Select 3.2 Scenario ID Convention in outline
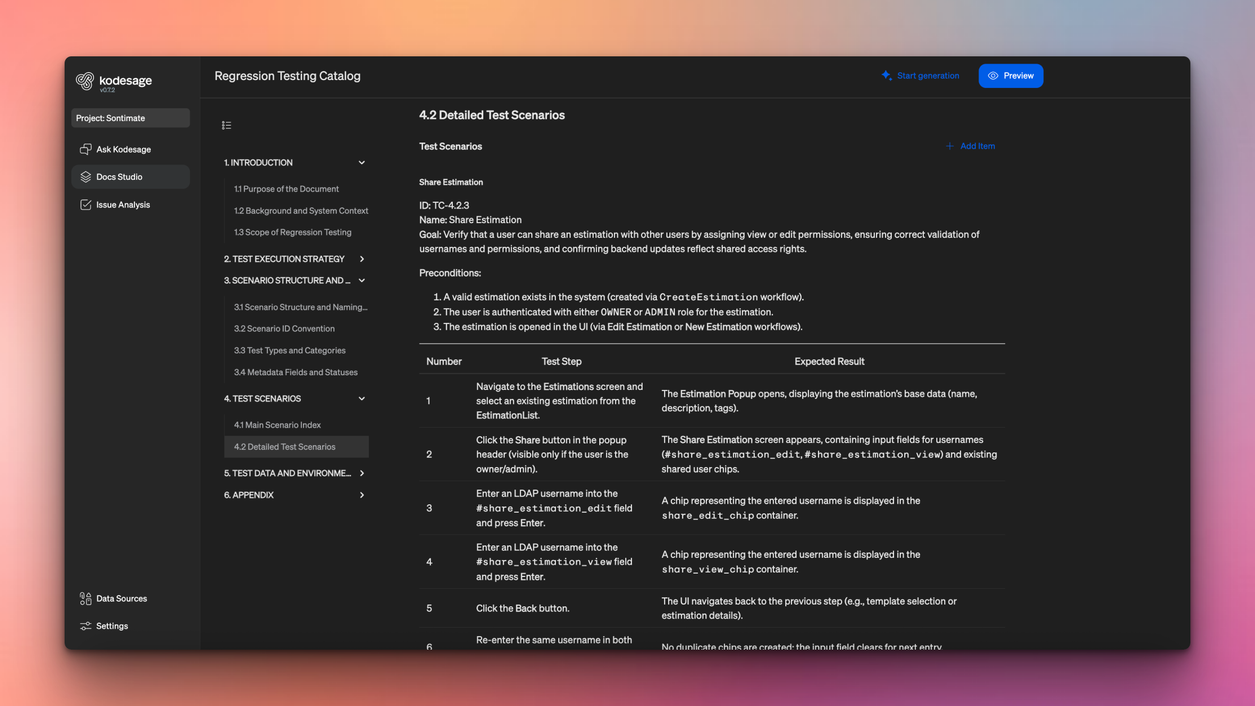The image size is (1255, 706). tap(284, 329)
